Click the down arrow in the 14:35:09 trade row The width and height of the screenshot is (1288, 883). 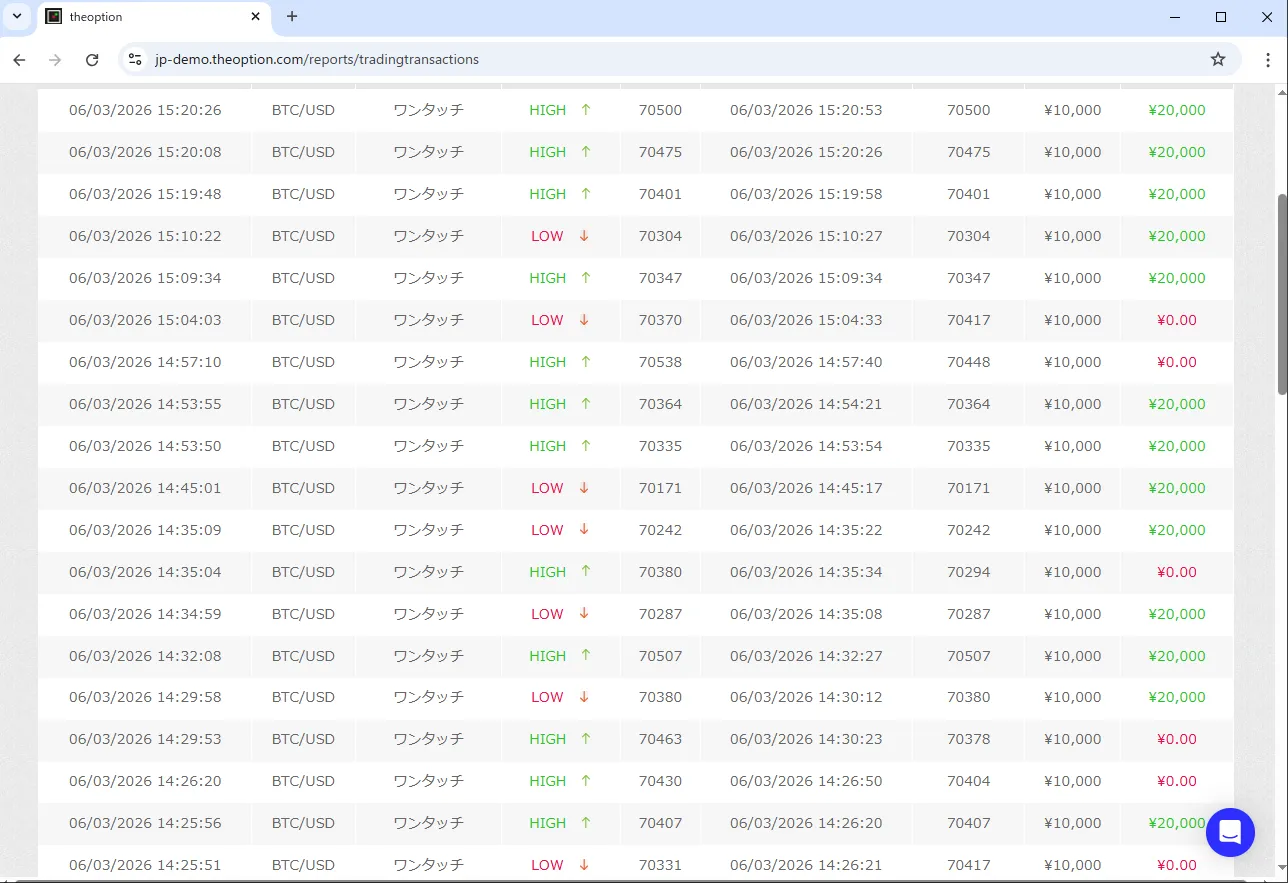pos(584,530)
